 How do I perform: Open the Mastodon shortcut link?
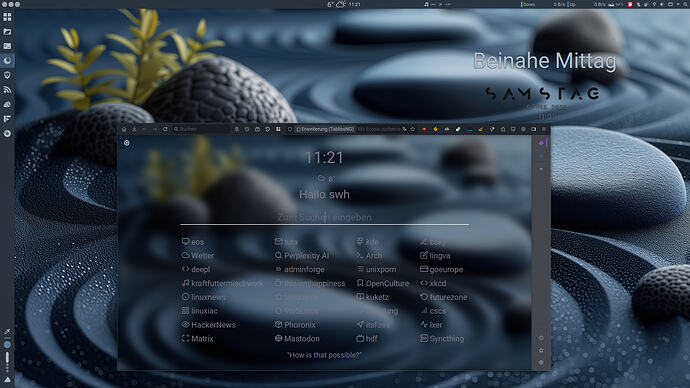tap(297, 339)
